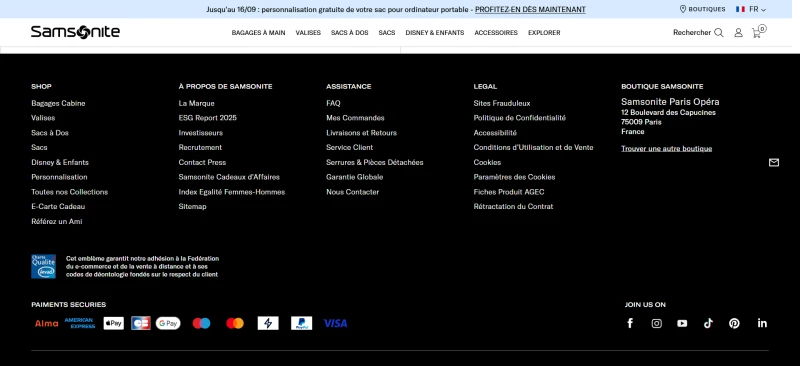Open the Bagages Cabine footer link
800x366 pixels.
[58, 103]
